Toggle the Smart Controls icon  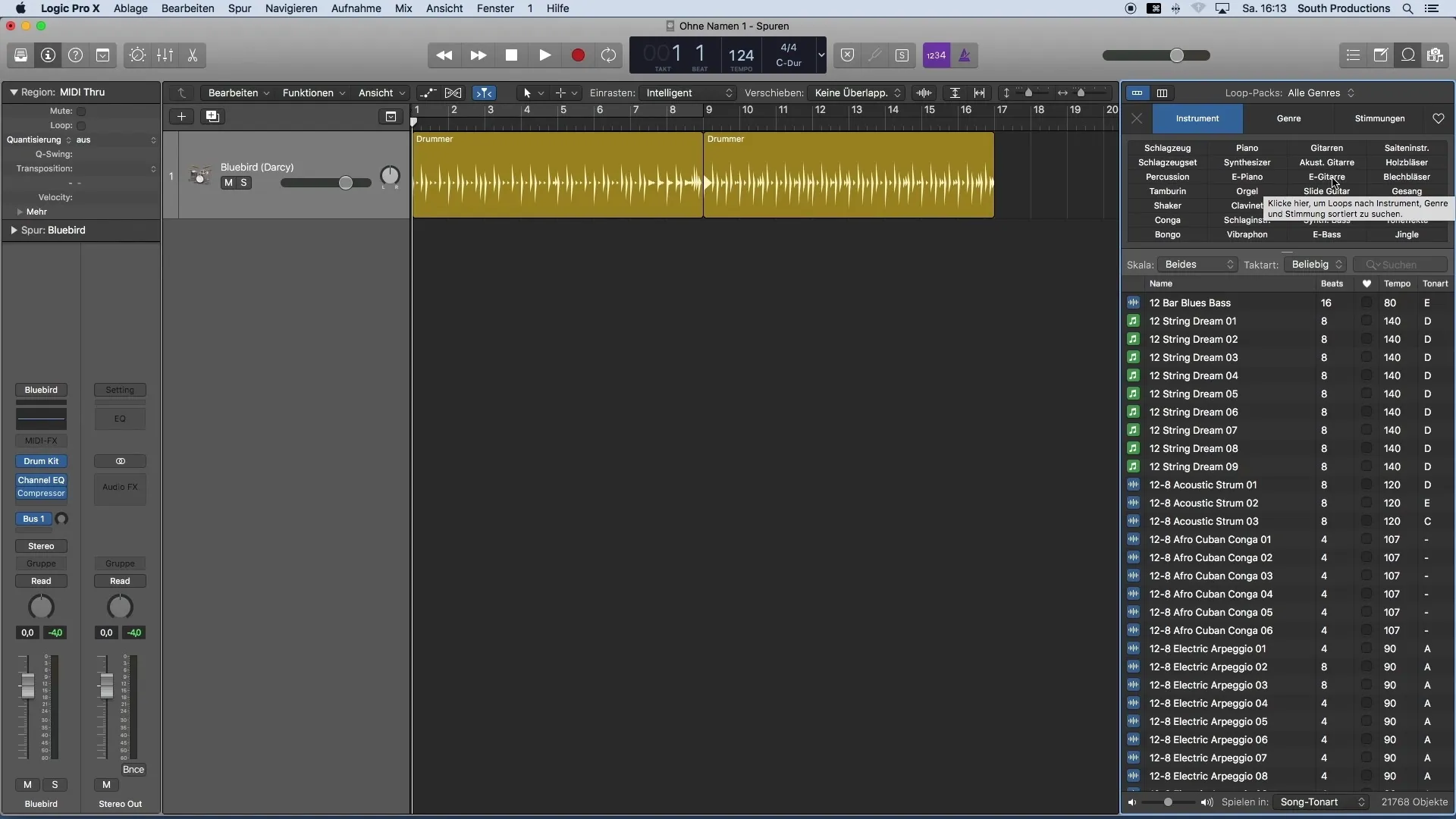point(137,55)
